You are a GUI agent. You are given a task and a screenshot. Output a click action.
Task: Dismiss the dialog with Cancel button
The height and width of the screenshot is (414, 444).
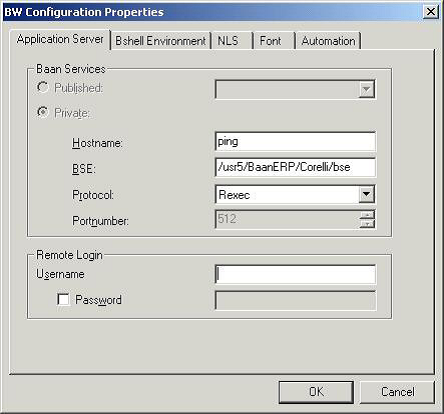point(397,392)
